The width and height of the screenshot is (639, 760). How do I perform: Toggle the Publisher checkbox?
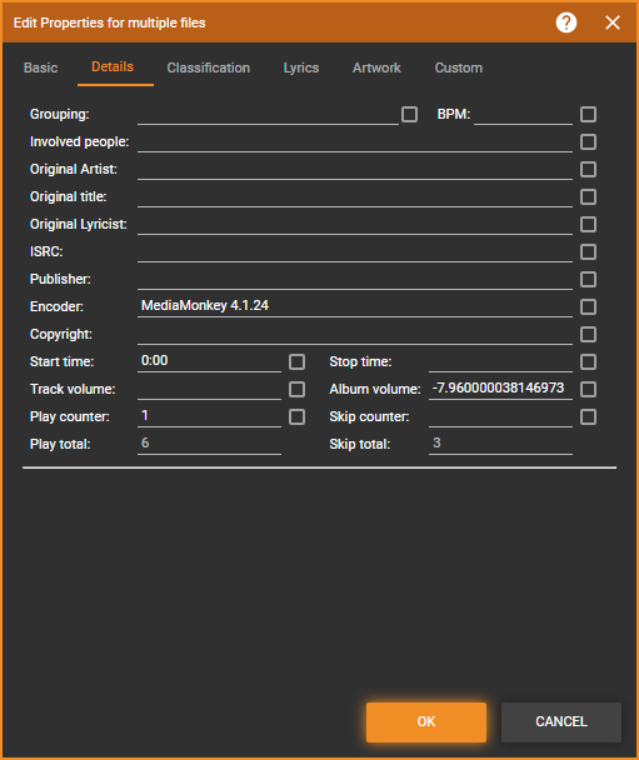588,280
